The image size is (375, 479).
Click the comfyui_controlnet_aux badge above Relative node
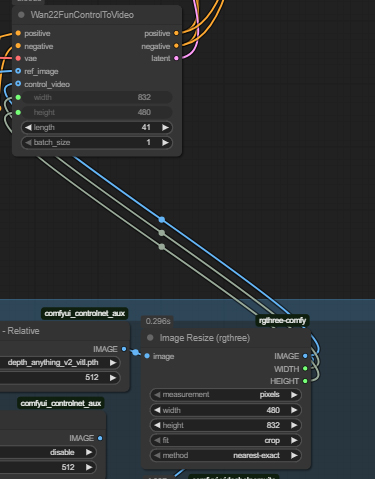85,313
